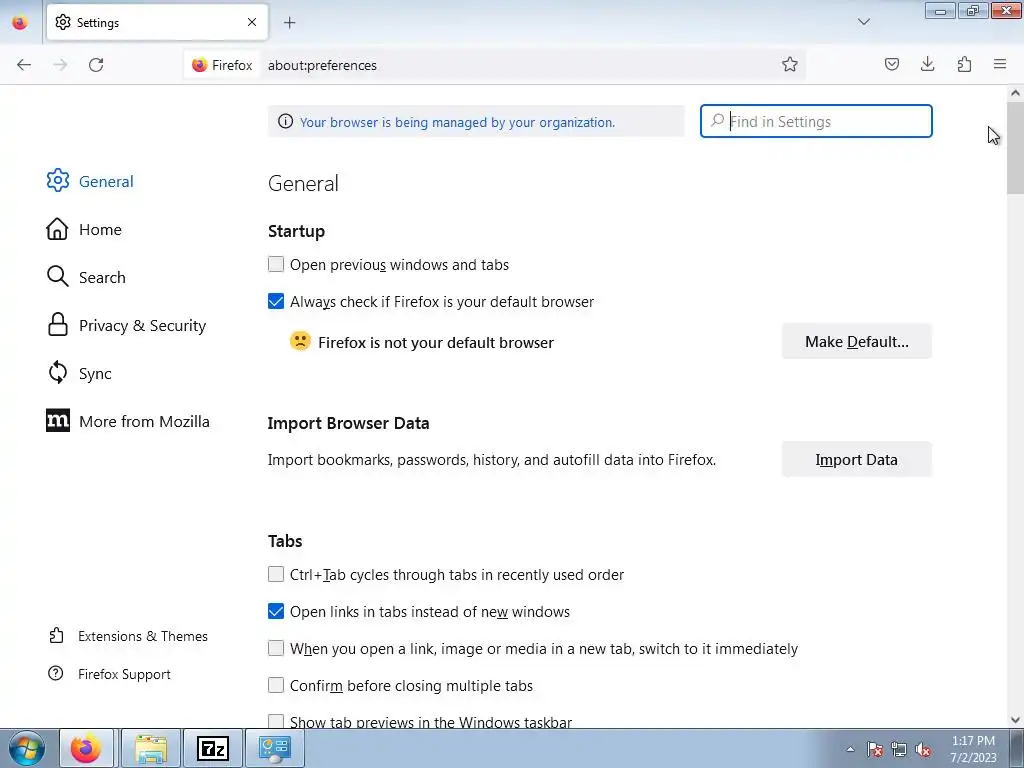Click Firefox icon in the taskbar

[86, 748]
